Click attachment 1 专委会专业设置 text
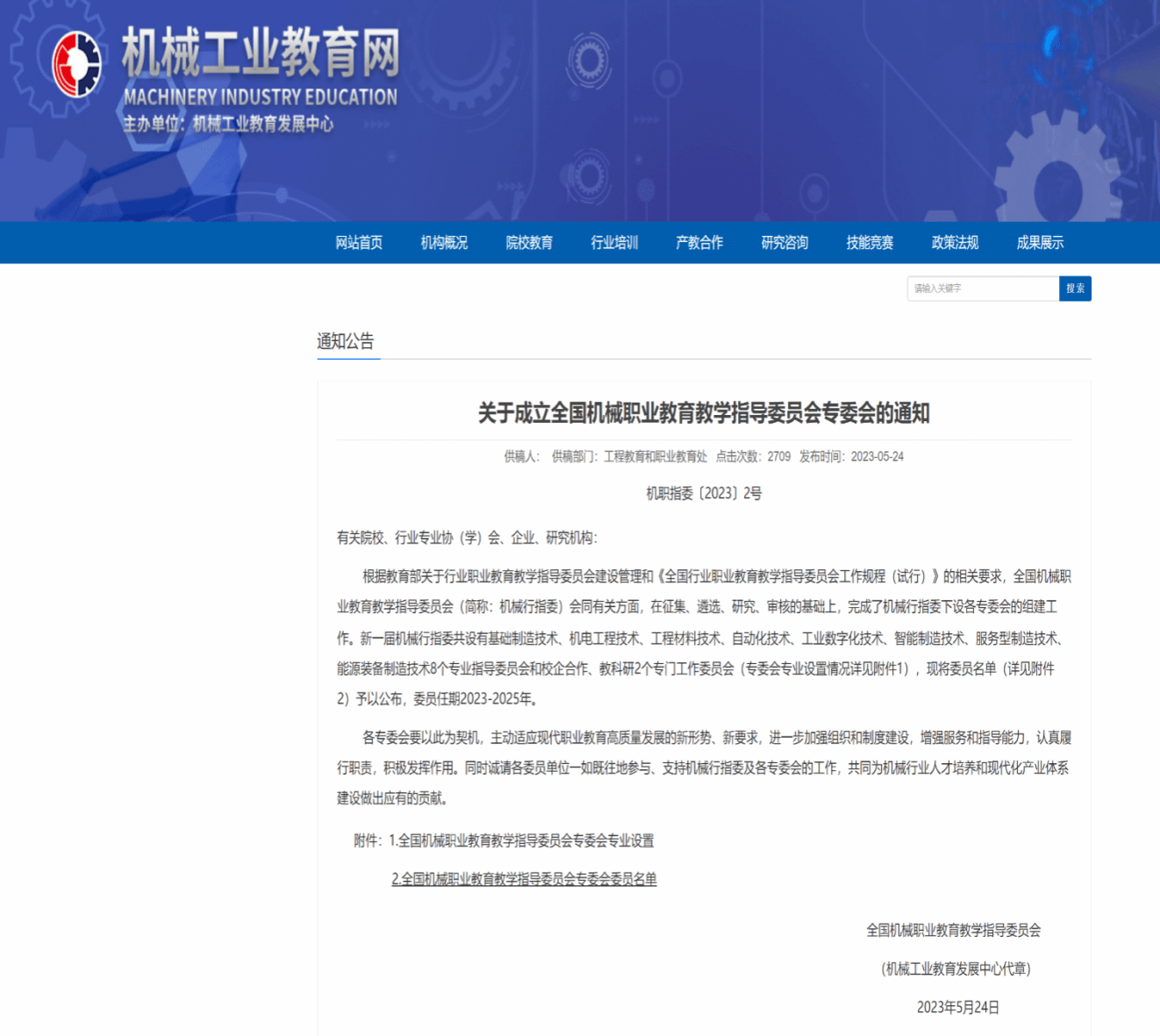The image size is (1160, 1036). click(x=526, y=840)
